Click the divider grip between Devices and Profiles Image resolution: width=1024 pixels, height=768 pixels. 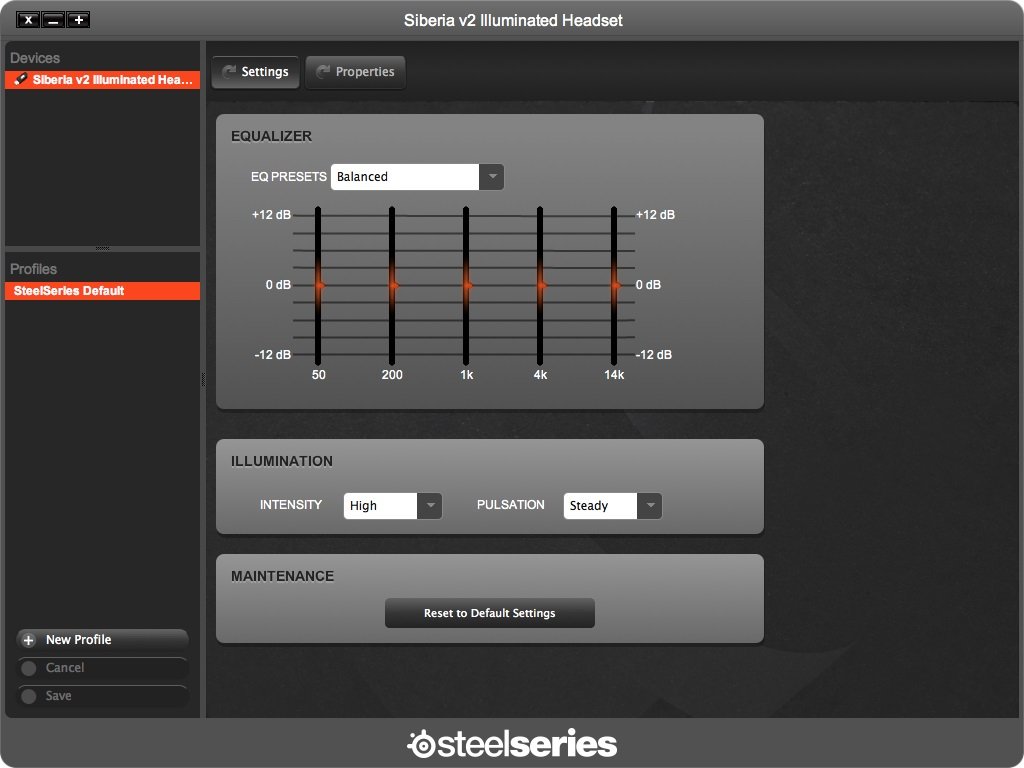point(102,248)
